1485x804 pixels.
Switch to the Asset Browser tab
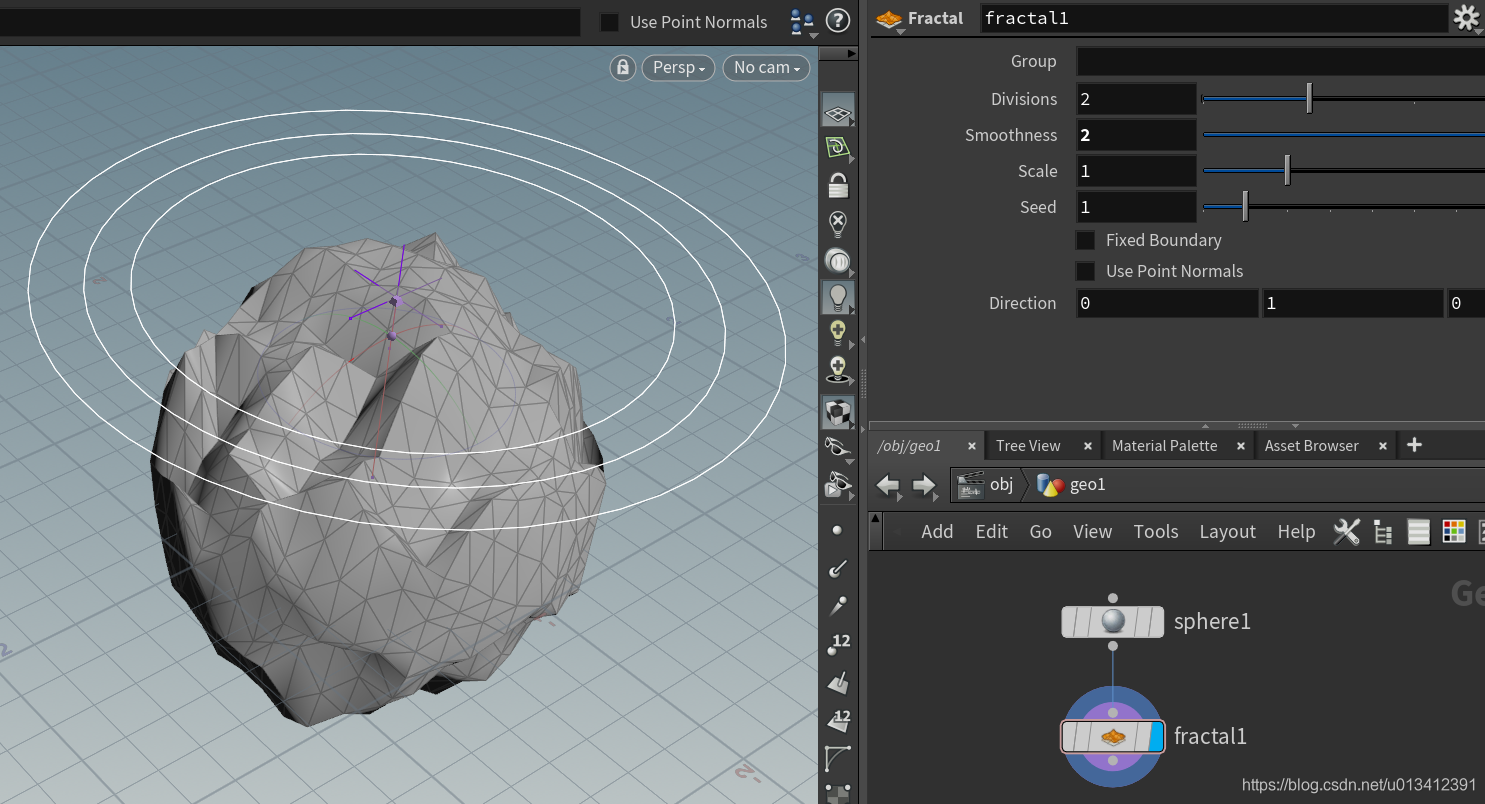pos(1311,446)
